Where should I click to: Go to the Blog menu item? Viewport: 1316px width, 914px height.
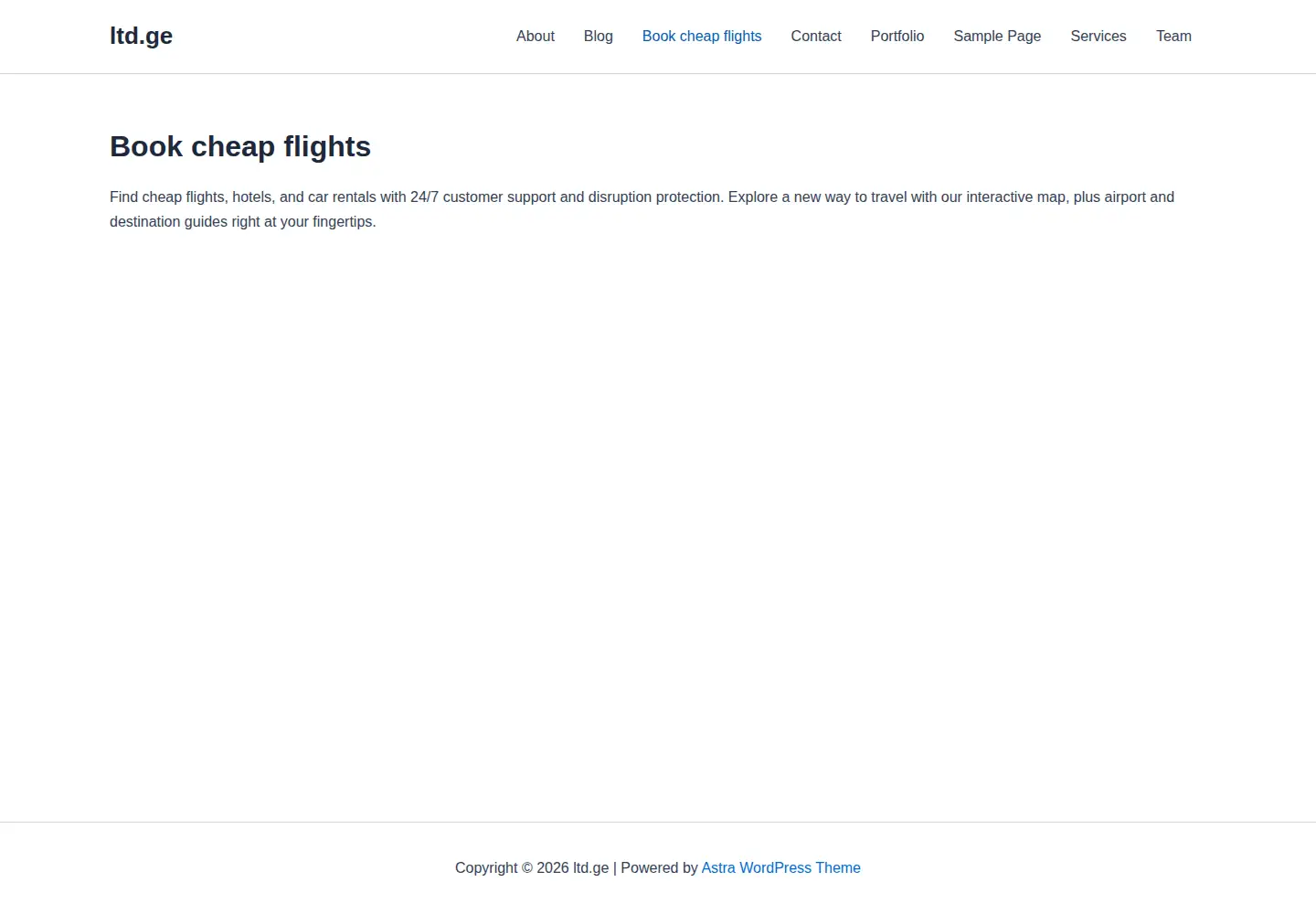599,37
